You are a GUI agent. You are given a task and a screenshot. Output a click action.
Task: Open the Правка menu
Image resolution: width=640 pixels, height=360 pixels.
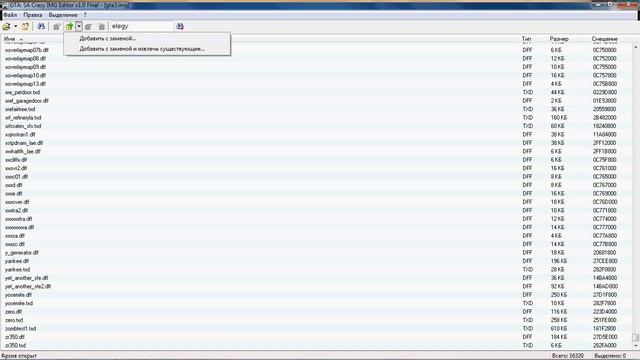click(x=33, y=15)
